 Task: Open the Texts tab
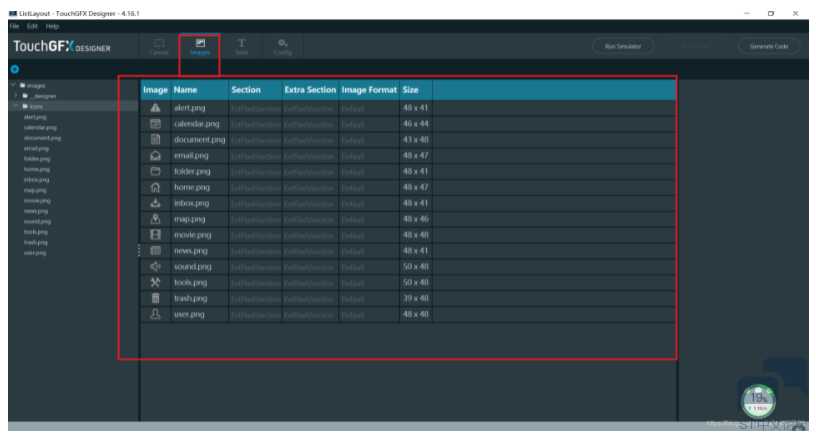coord(241,46)
